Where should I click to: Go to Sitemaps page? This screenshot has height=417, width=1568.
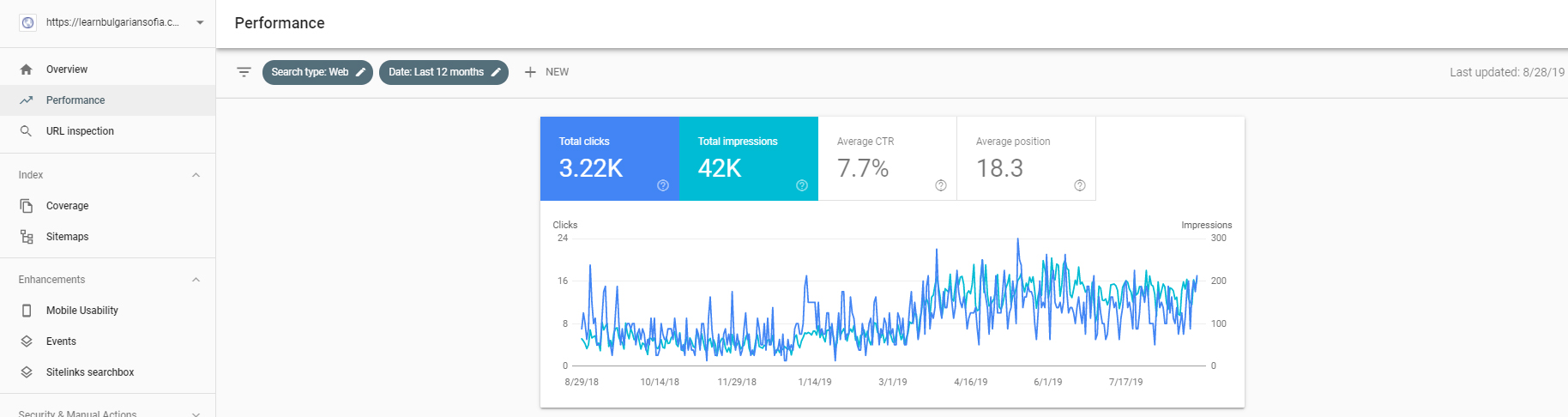[67, 237]
